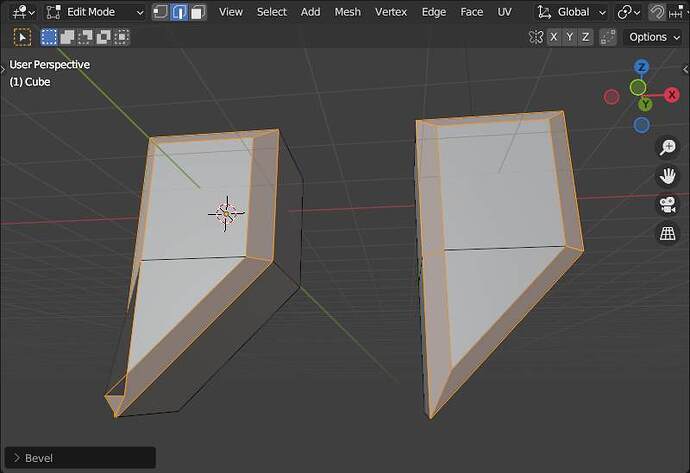Viewport: 690px width, 473px height.
Task: Toggle camera view icon
Action: [x=668, y=205]
